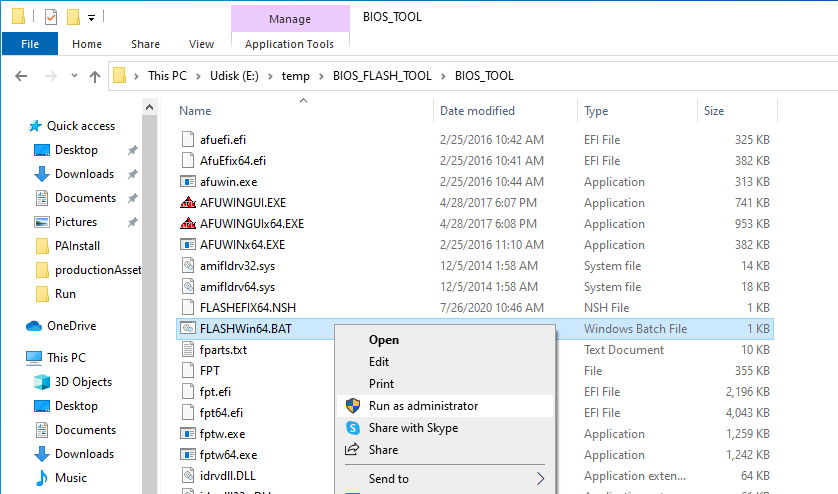
Task: Sort by the Date modified column header
Action: point(477,111)
